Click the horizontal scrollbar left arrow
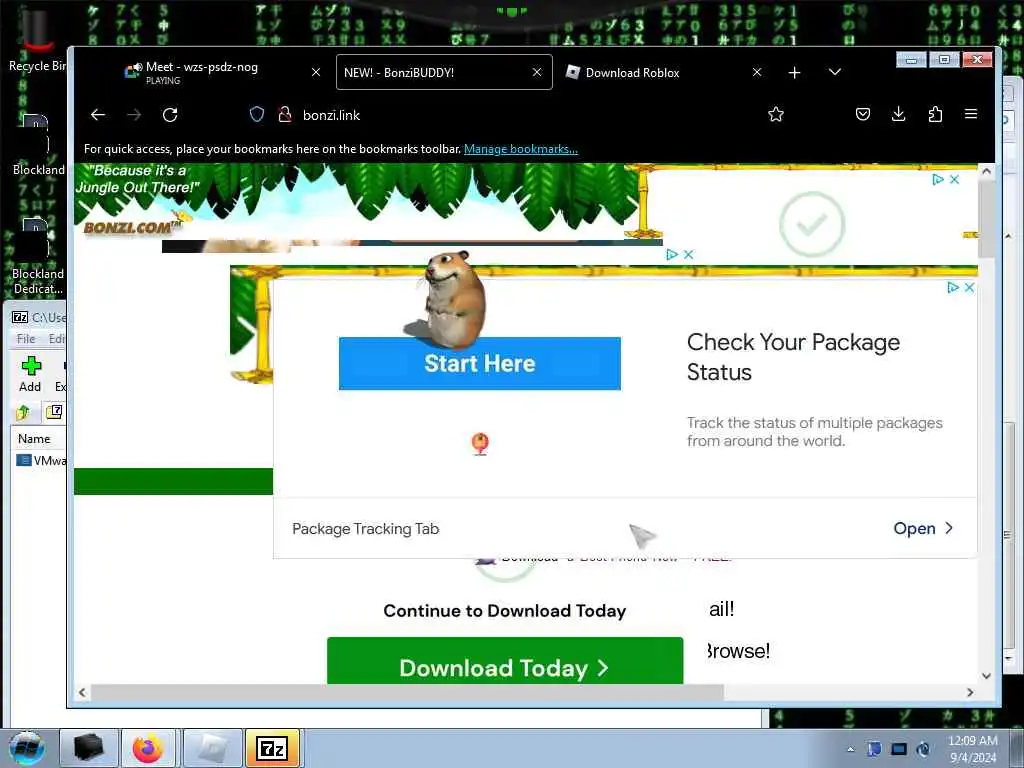The height and width of the screenshot is (768, 1024). click(x=82, y=692)
